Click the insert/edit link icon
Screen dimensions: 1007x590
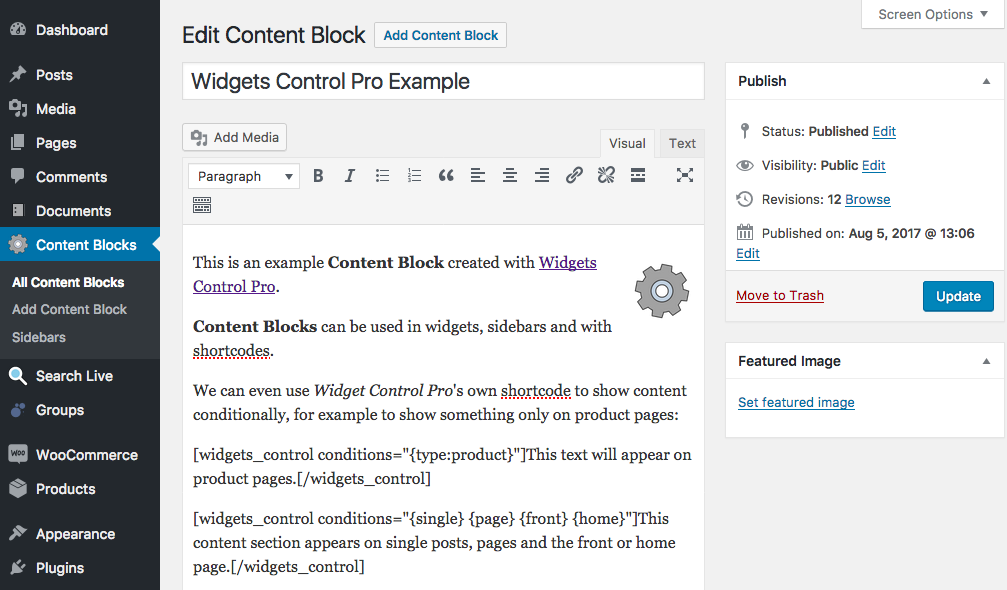[x=574, y=175]
